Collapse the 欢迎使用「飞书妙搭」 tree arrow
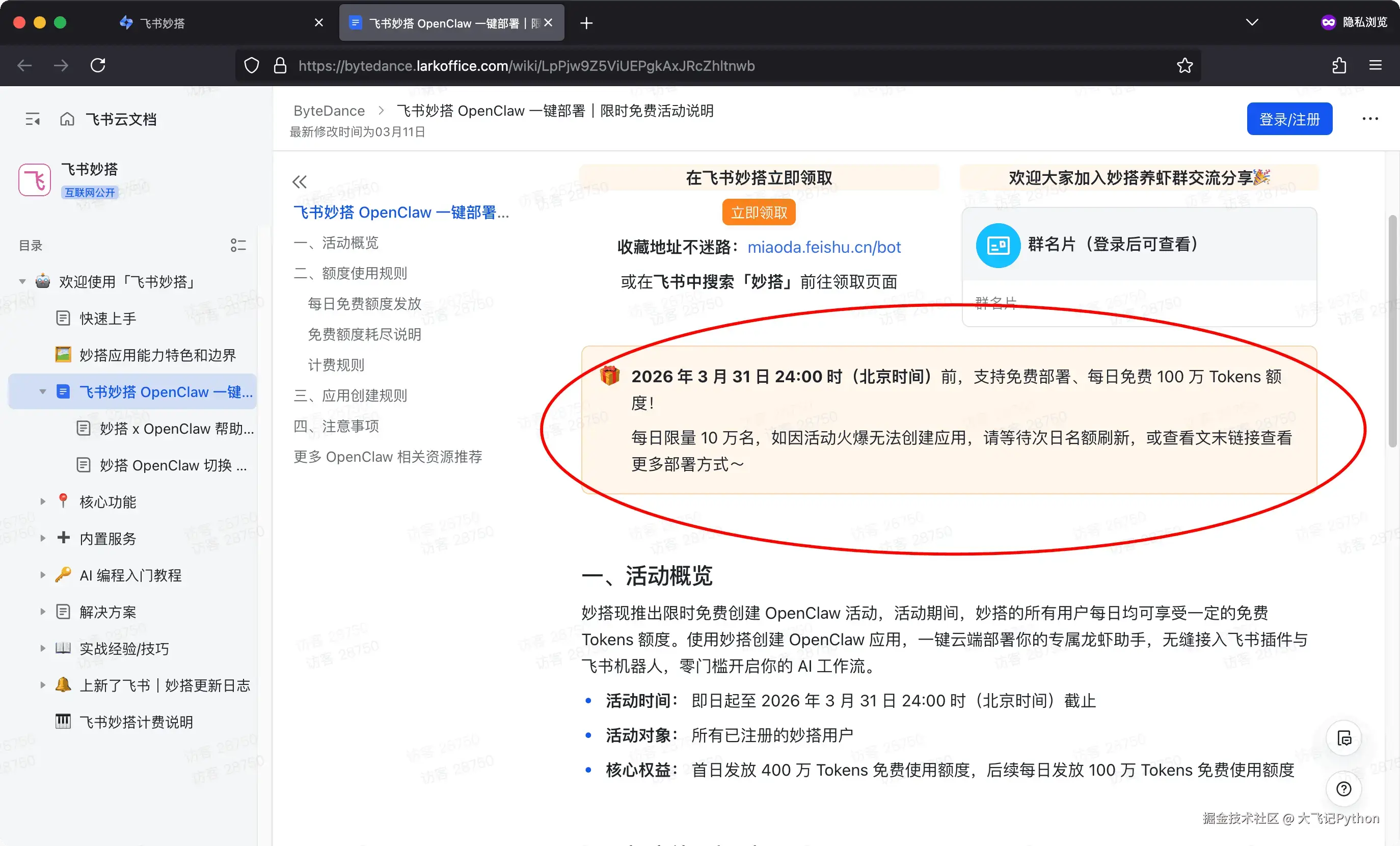 click(x=22, y=281)
